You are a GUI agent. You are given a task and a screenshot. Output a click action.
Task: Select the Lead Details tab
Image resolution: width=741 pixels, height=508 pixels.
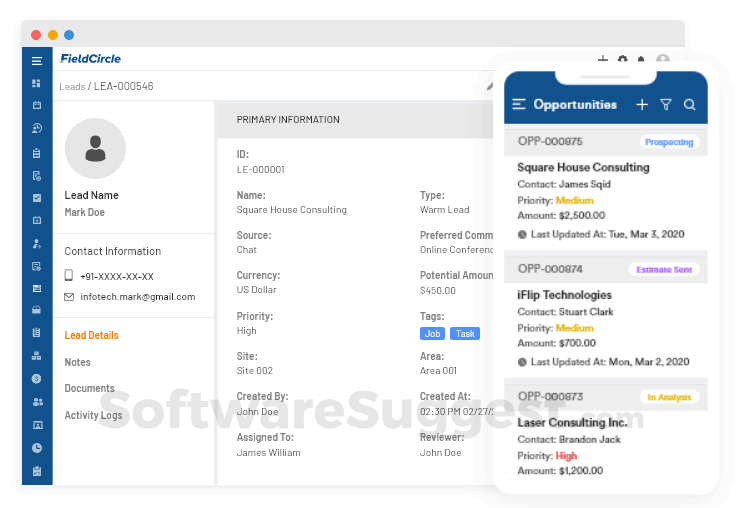pos(91,336)
